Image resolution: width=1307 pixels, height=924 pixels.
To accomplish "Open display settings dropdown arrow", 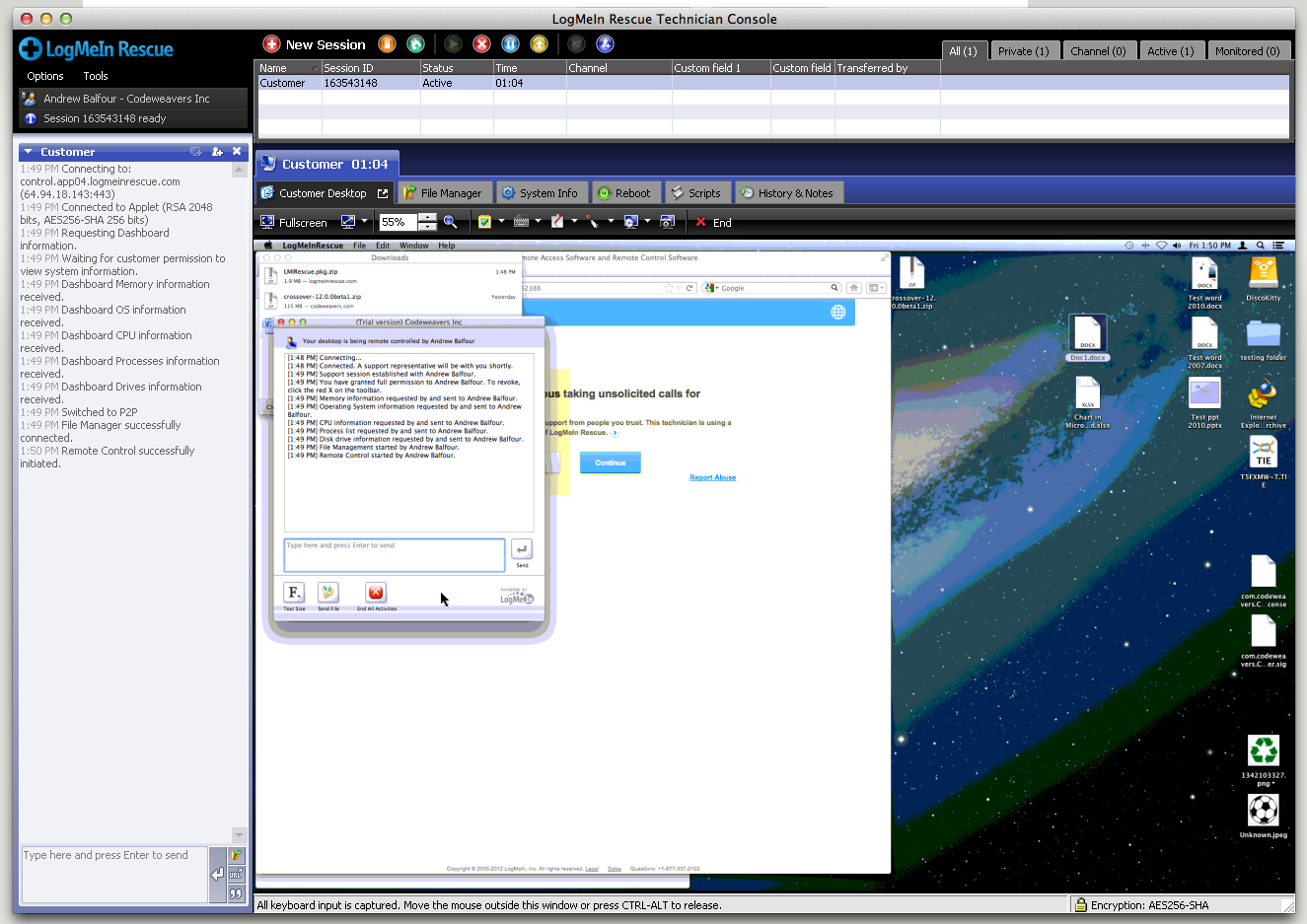I will [x=364, y=222].
